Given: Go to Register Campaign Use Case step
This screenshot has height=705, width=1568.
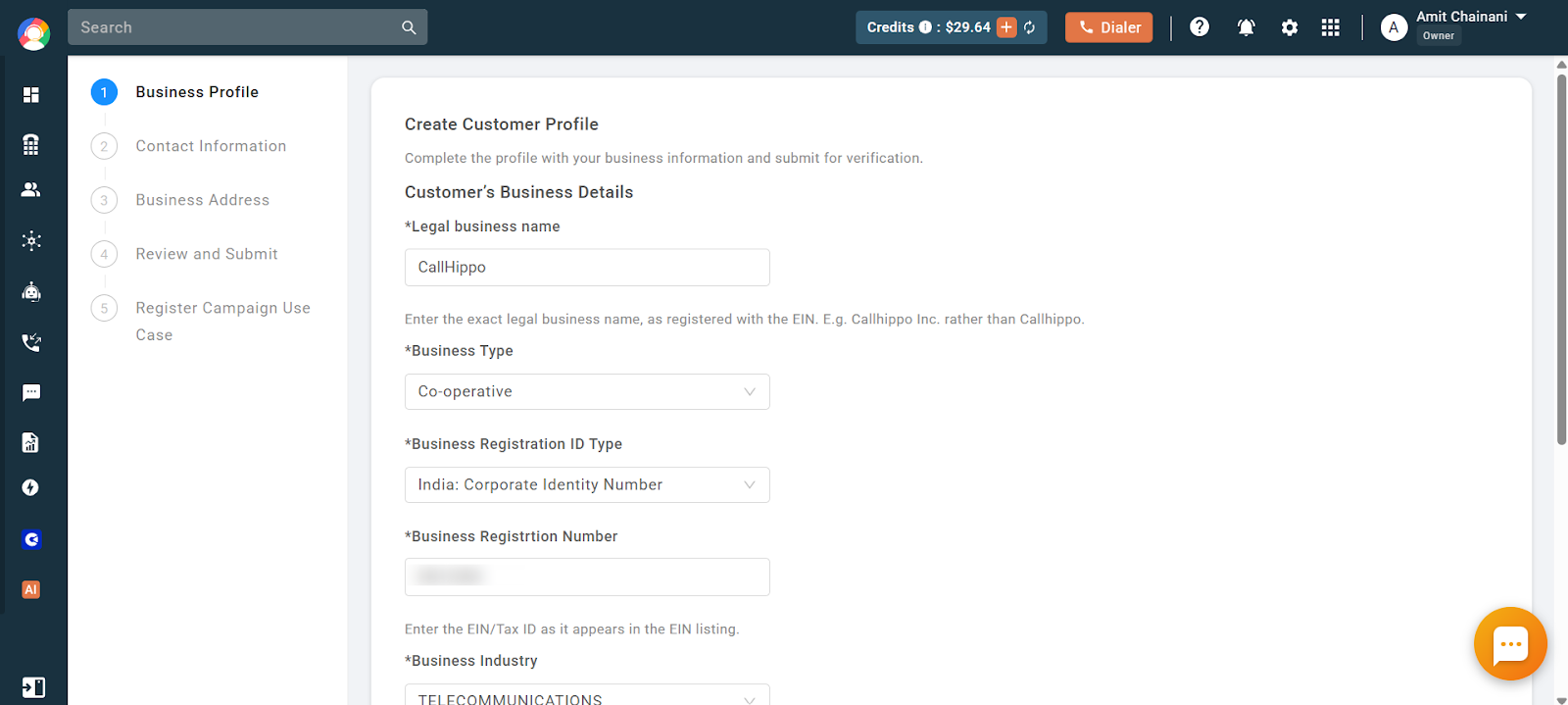Looking at the screenshot, I should tap(222, 321).
